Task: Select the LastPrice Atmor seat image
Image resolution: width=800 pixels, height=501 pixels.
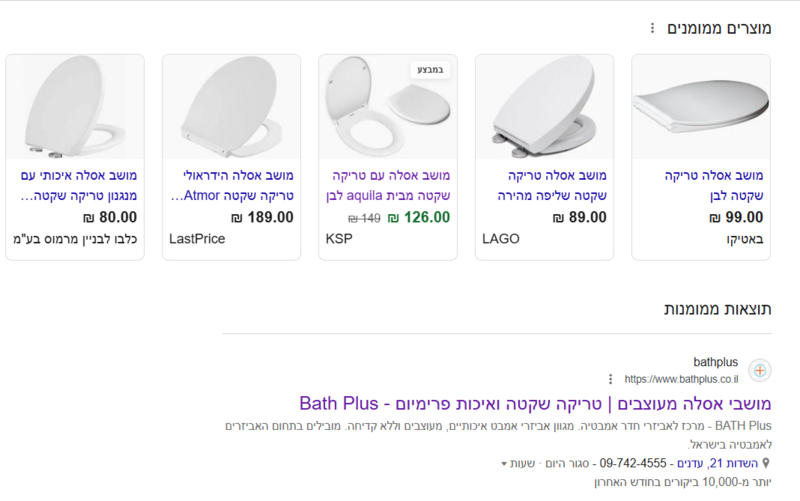Action: (232, 107)
